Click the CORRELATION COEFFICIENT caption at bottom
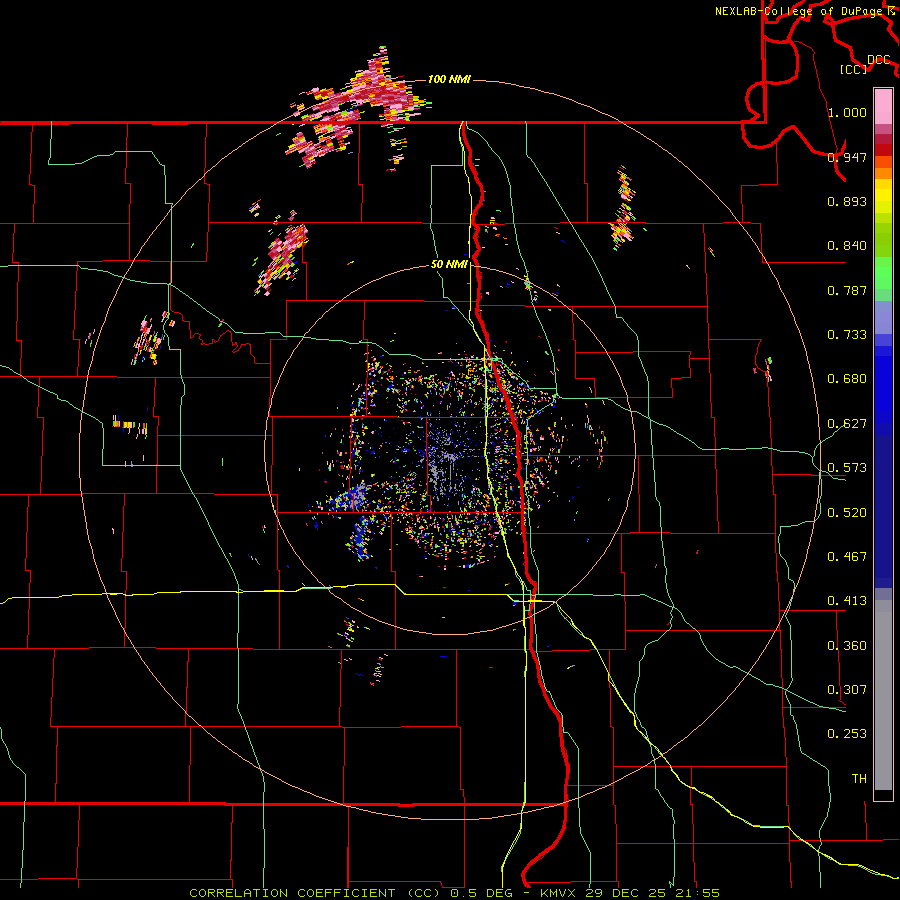 pos(455,893)
